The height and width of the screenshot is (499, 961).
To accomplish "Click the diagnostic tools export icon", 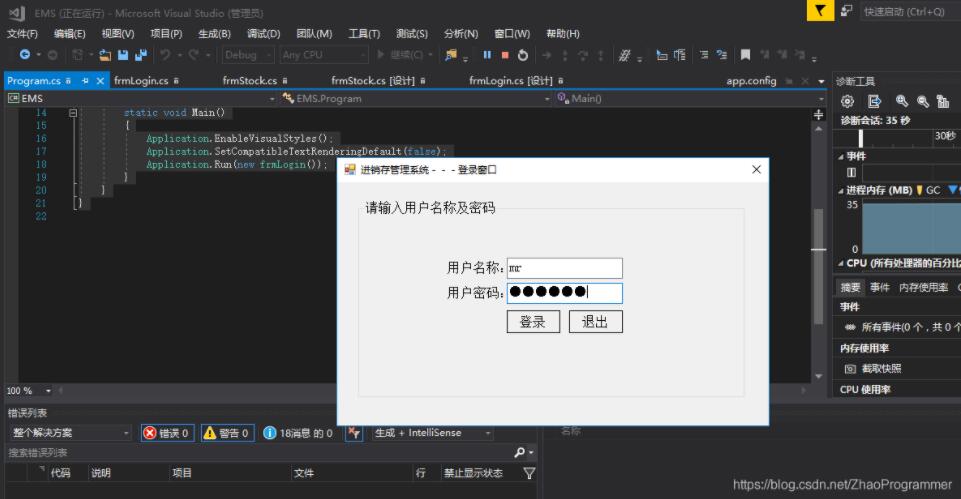I will click(x=875, y=101).
